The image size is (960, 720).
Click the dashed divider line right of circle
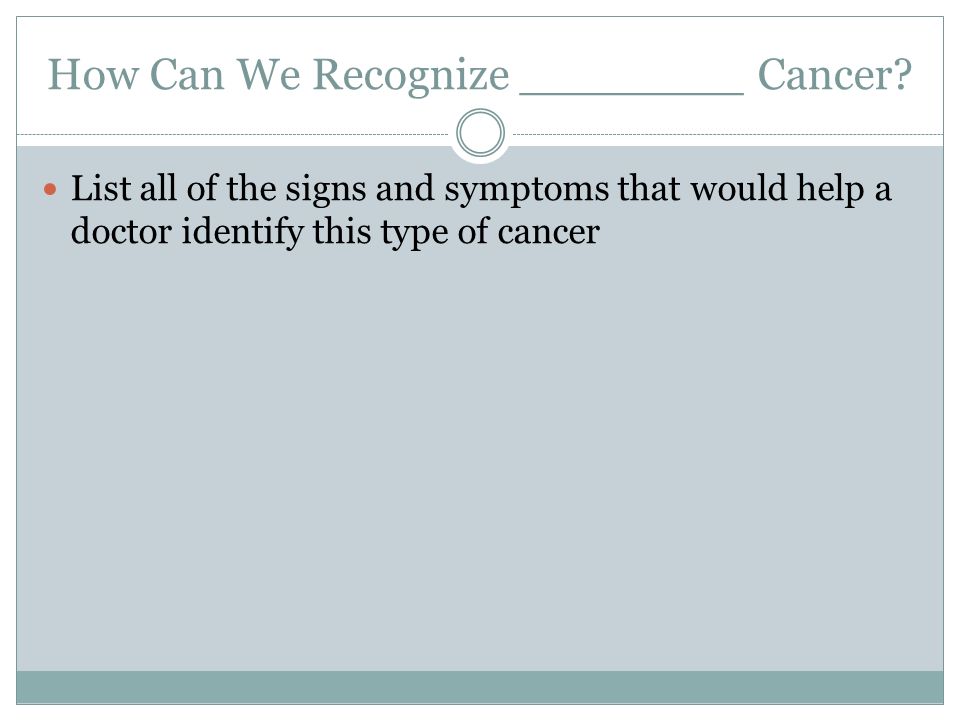click(728, 134)
